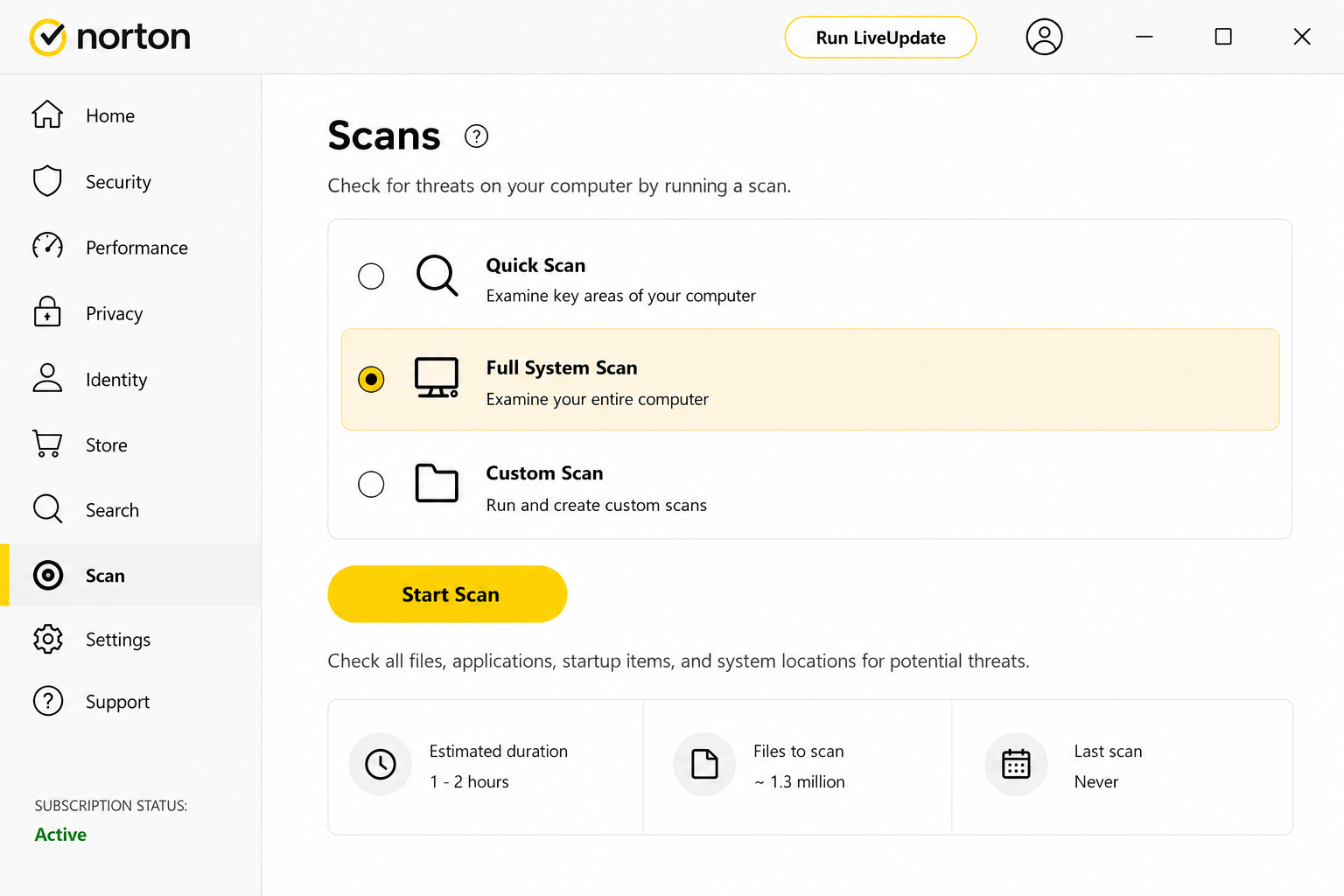Click the Last scan calendar icon

coord(1016,764)
